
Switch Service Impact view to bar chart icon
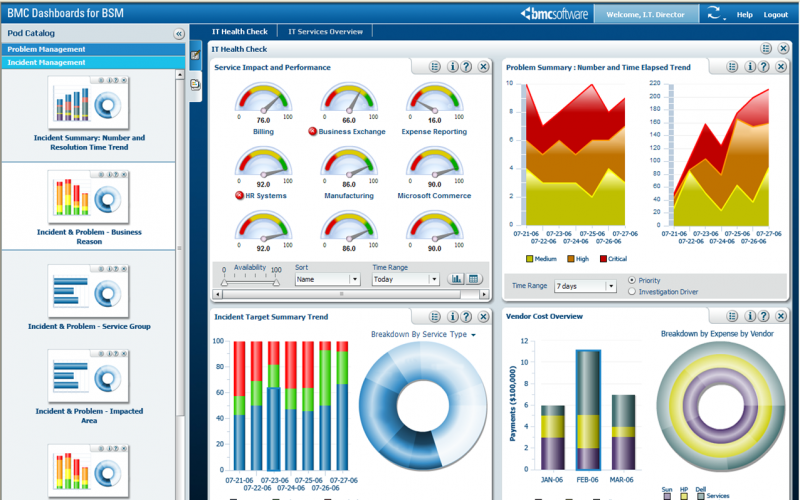click(456, 279)
